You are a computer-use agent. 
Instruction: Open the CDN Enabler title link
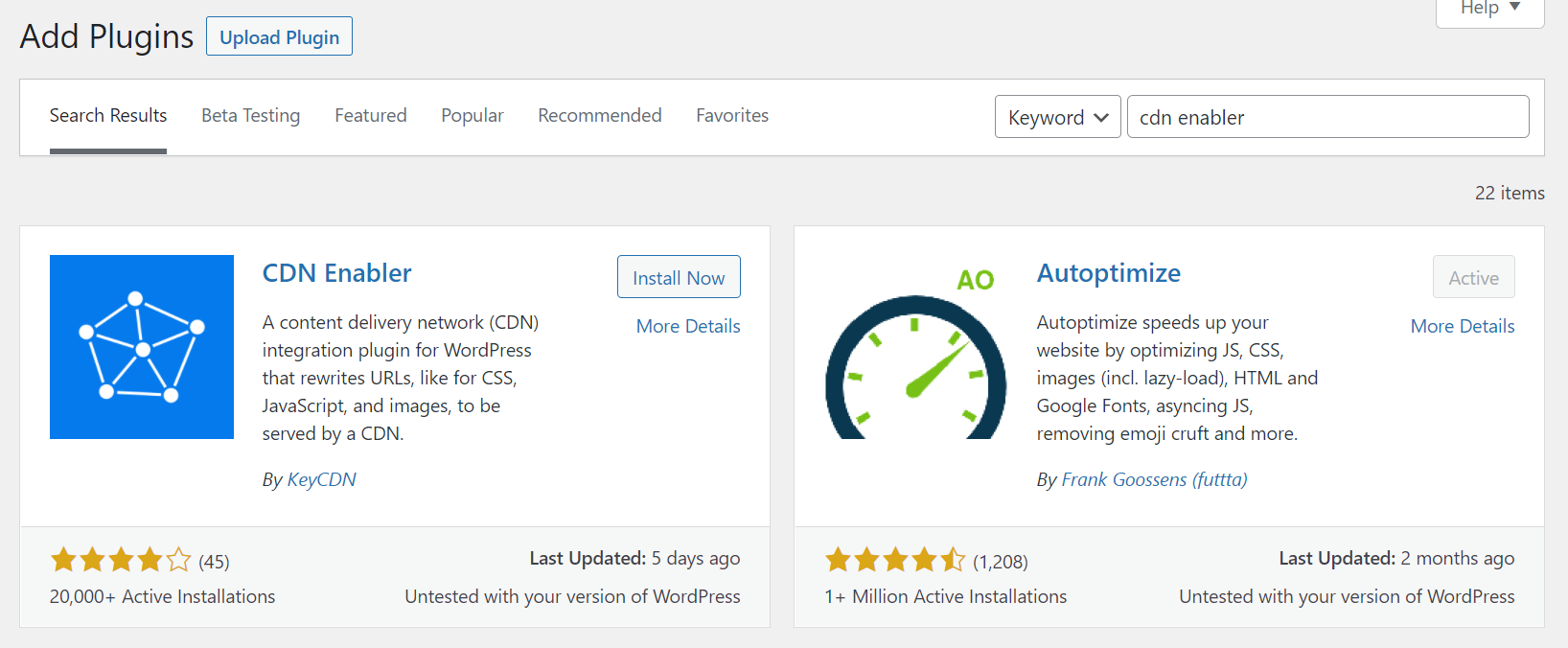click(x=337, y=273)
